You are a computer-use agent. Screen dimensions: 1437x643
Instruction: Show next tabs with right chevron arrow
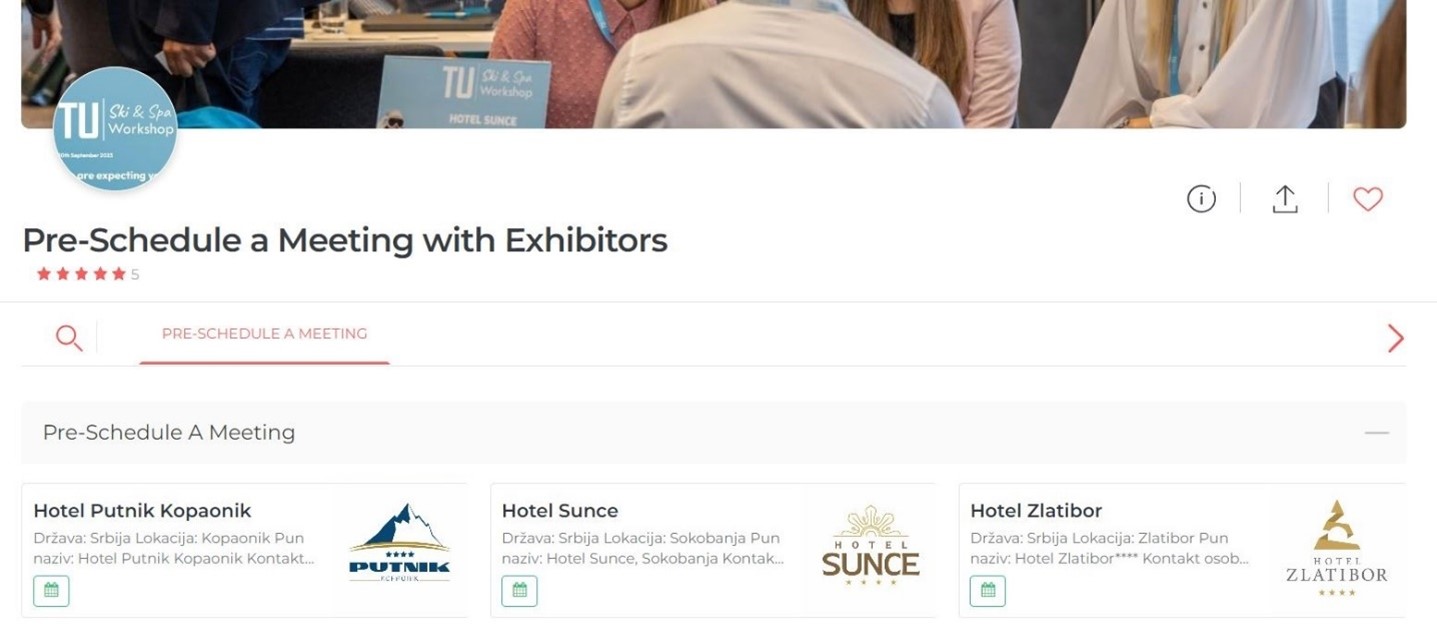click(1396, 338)
